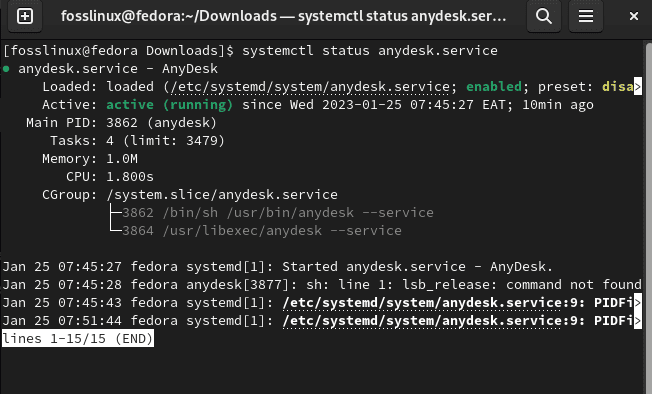
Task: Click the window title bar text
Action: pos(284,16)
